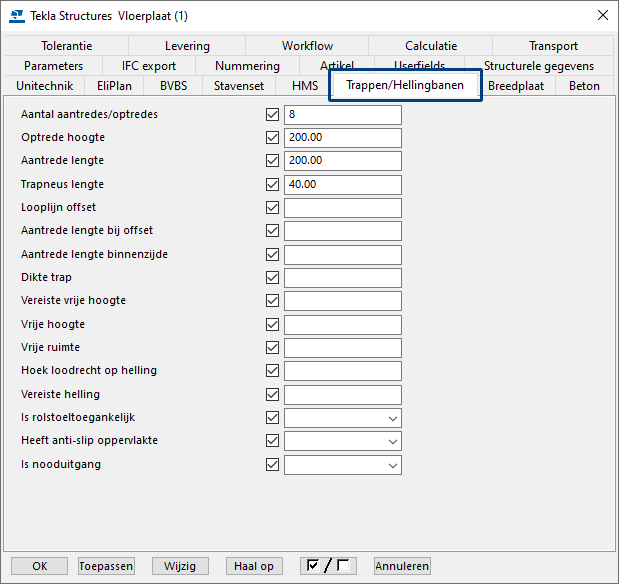The height and width of the screenshot is (584, 619).
Task: Toggle the Aantal aantredes/optredes checkbox
Action: pos(272,115)
